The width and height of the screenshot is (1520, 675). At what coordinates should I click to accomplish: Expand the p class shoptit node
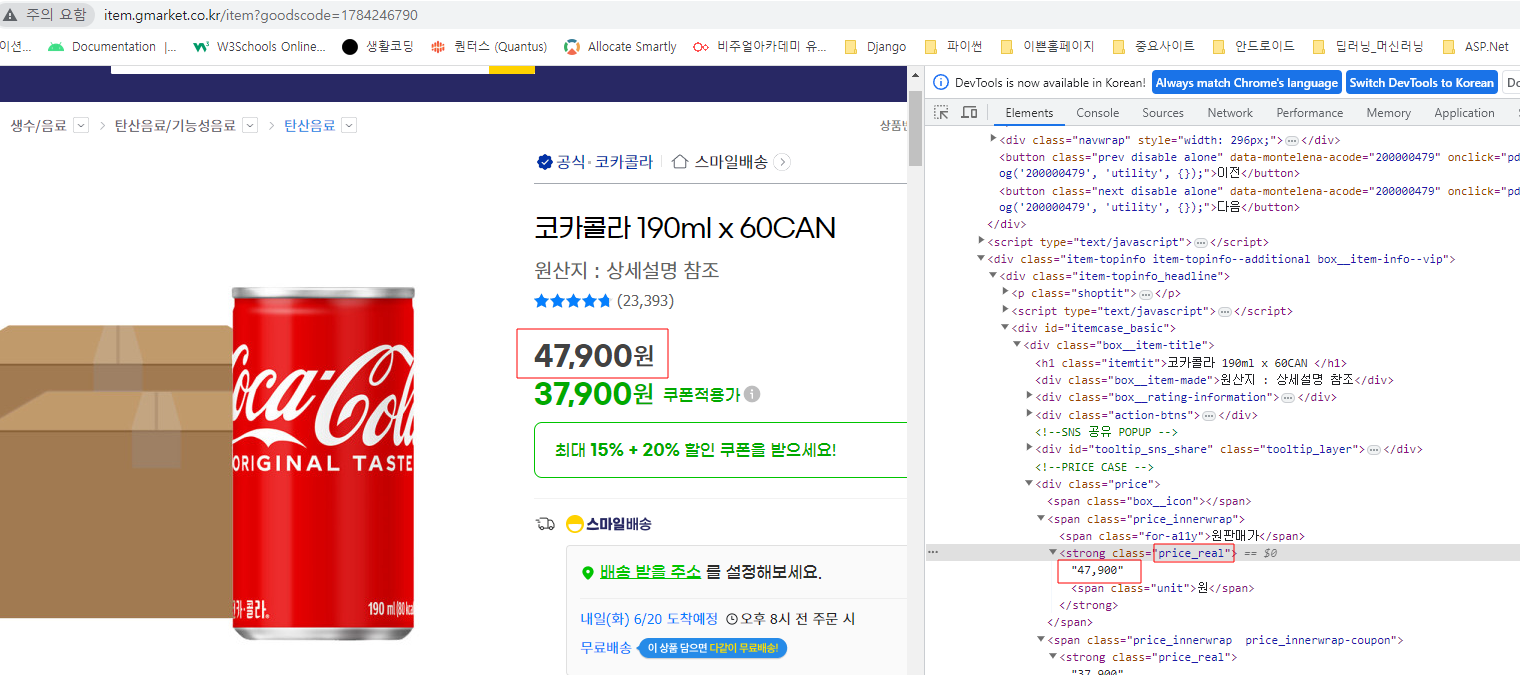tap(1005, 293)
